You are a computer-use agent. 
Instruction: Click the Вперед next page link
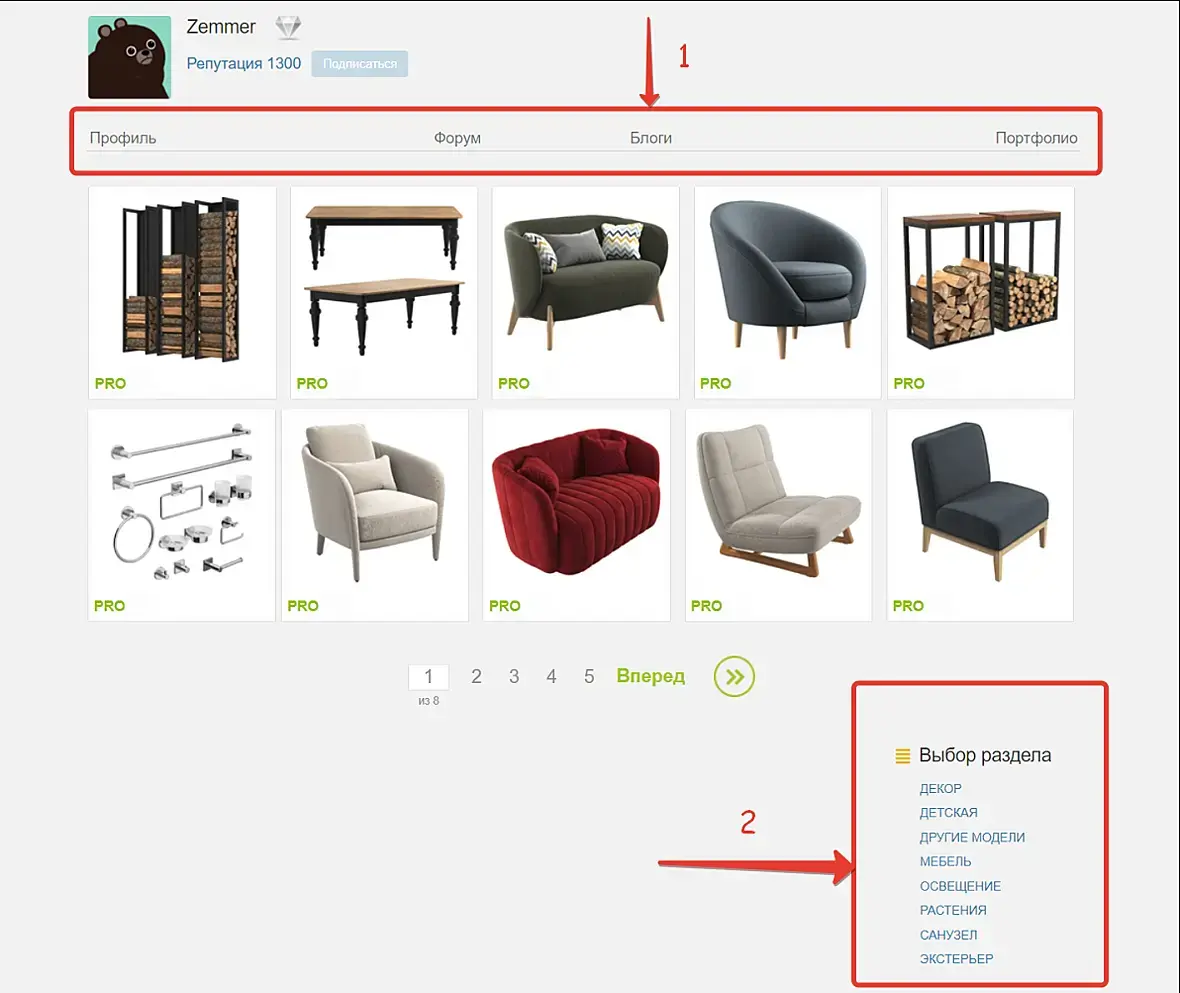point(651,676)
